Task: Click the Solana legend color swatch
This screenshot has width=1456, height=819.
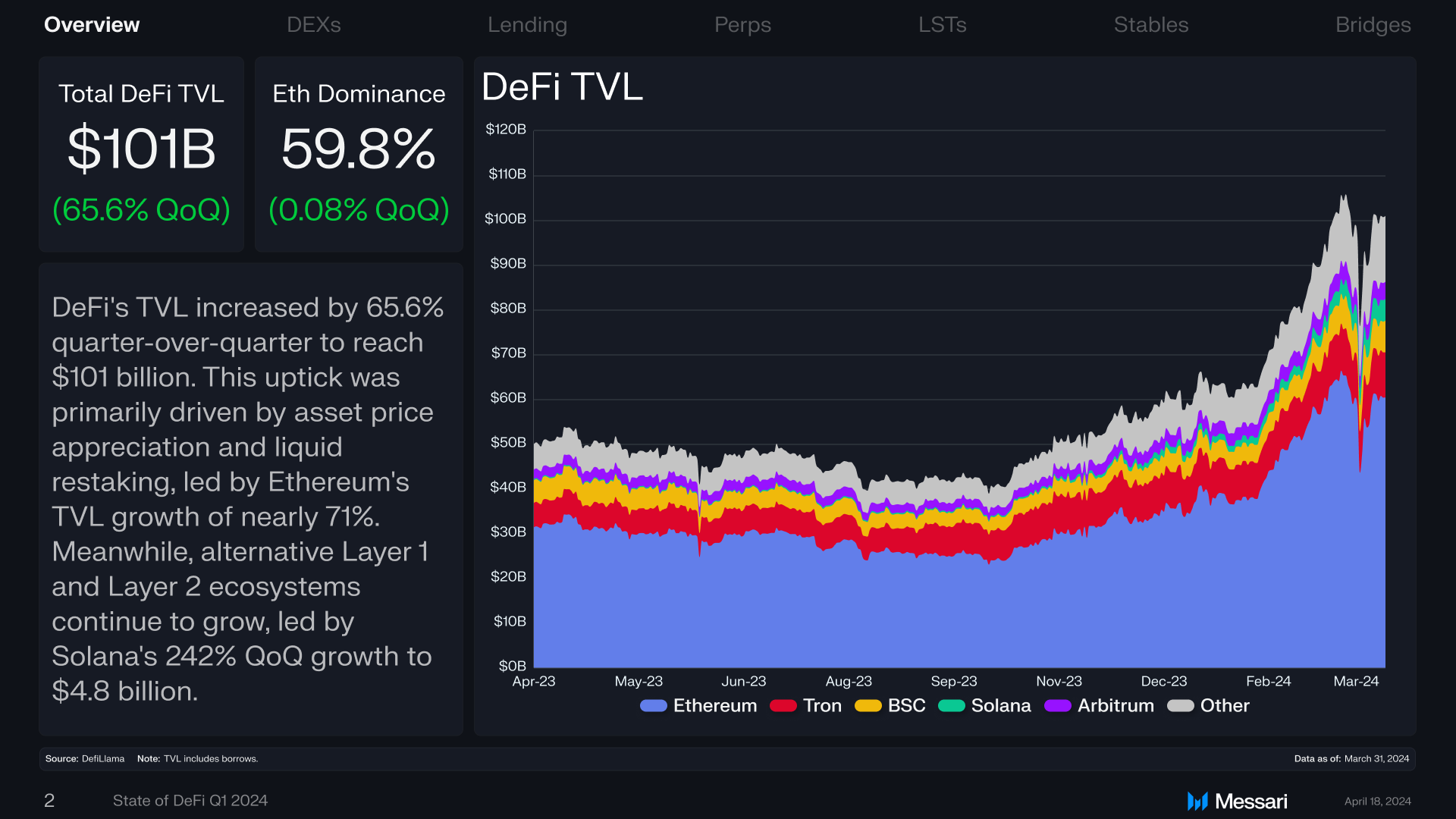Action: (x=952, y=706)
